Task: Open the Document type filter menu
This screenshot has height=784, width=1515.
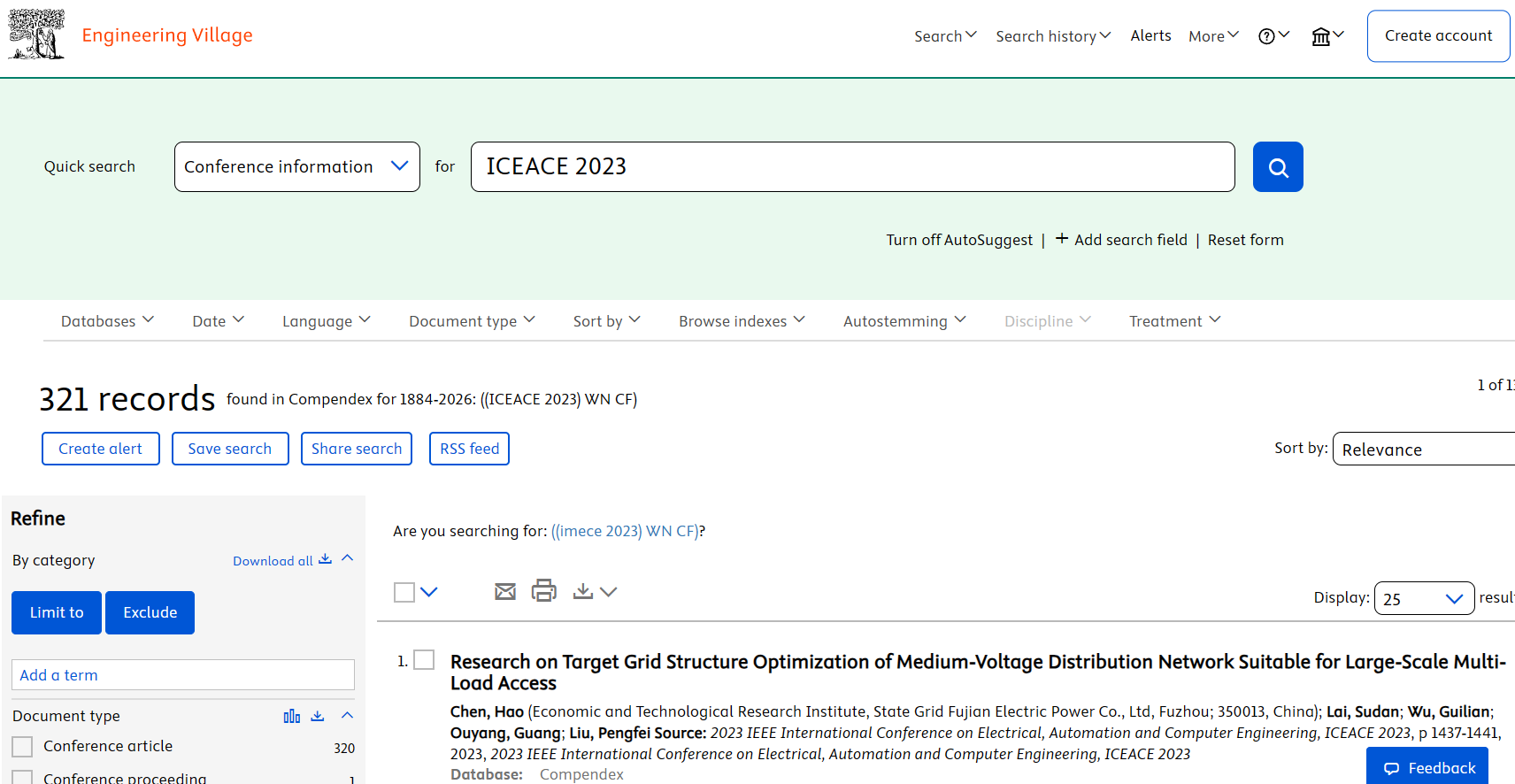Action: pos(472,320)
